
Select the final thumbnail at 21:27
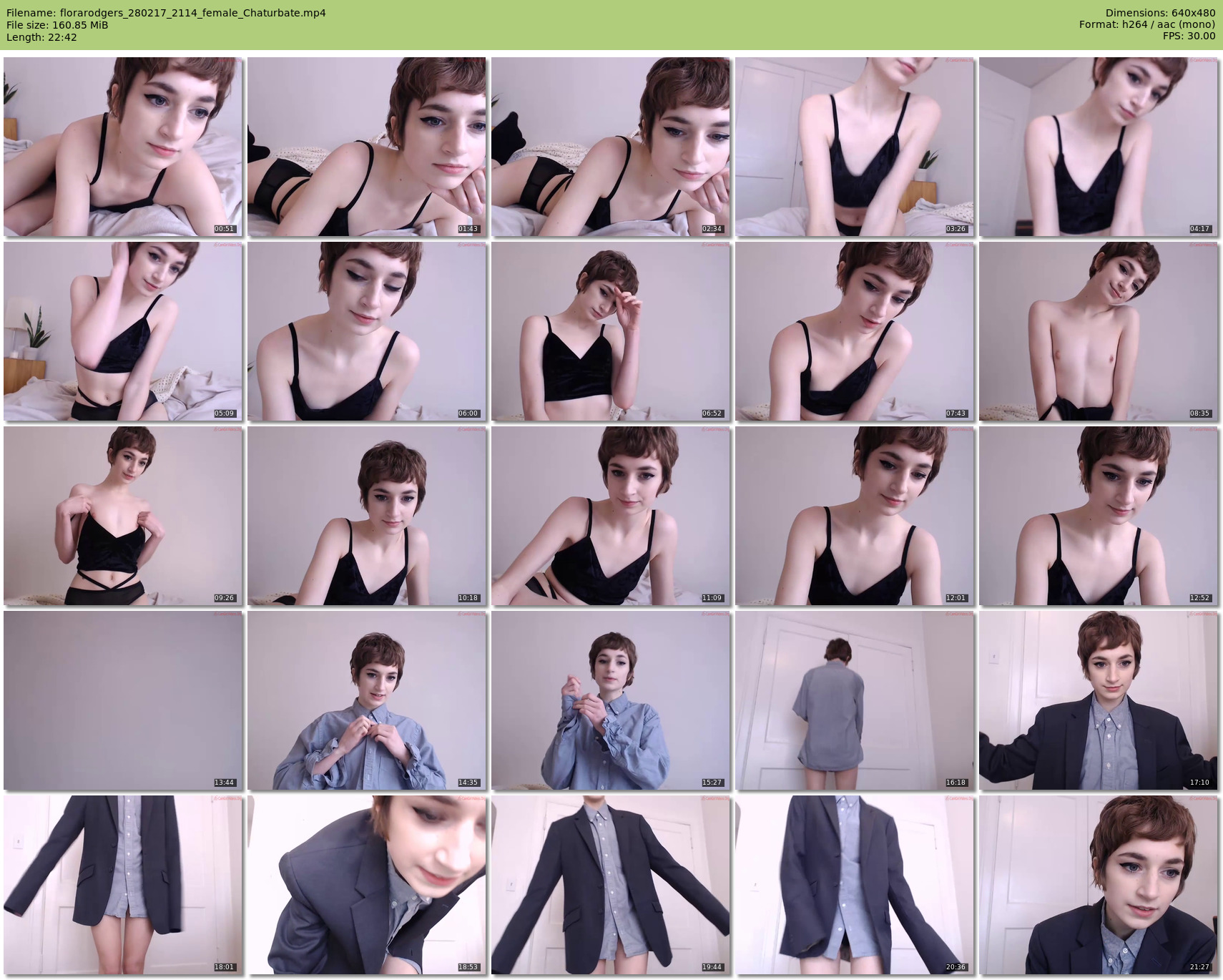[x=1099, y=885]
